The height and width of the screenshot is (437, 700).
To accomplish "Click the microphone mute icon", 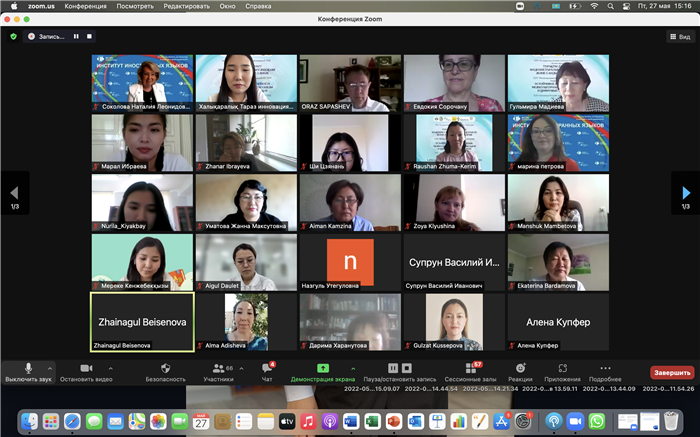I will coord(28,369).
